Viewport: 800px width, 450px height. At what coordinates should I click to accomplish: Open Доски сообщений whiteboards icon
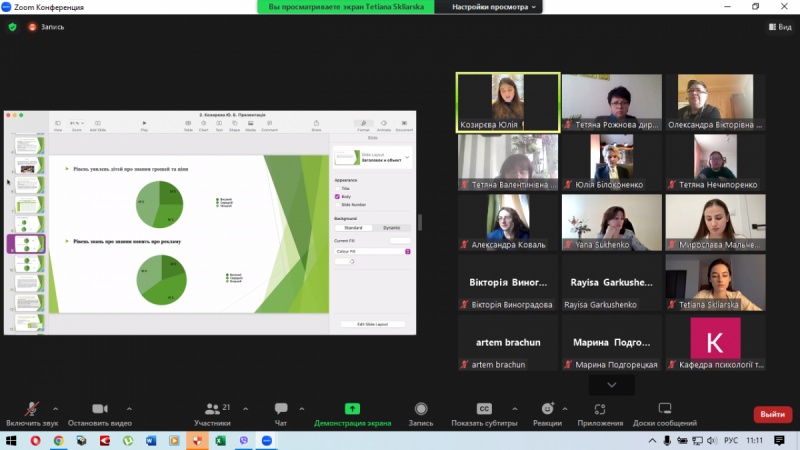[x=664, y=409]
